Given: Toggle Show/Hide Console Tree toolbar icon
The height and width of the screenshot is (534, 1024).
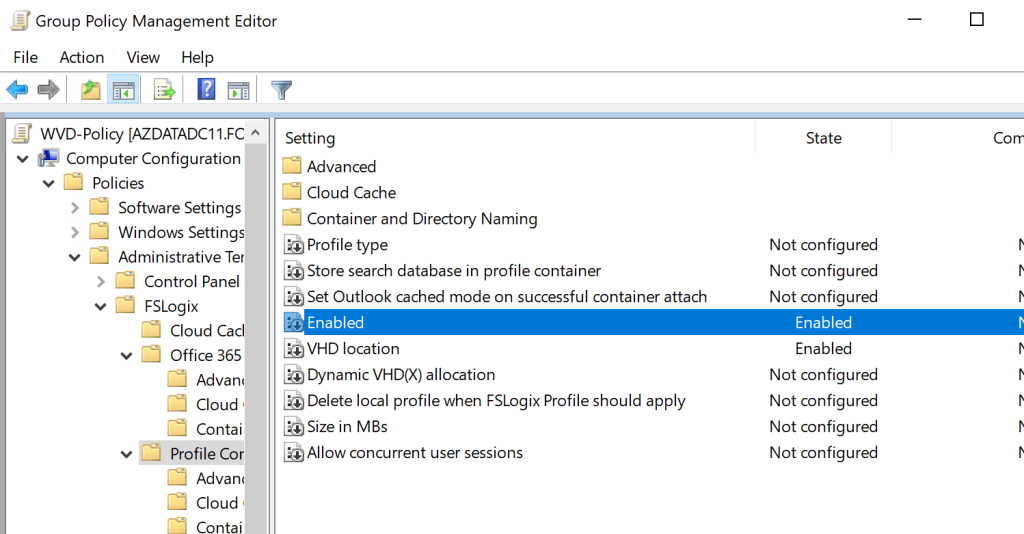Looking at the screenshot, I should tap(123, 89).
